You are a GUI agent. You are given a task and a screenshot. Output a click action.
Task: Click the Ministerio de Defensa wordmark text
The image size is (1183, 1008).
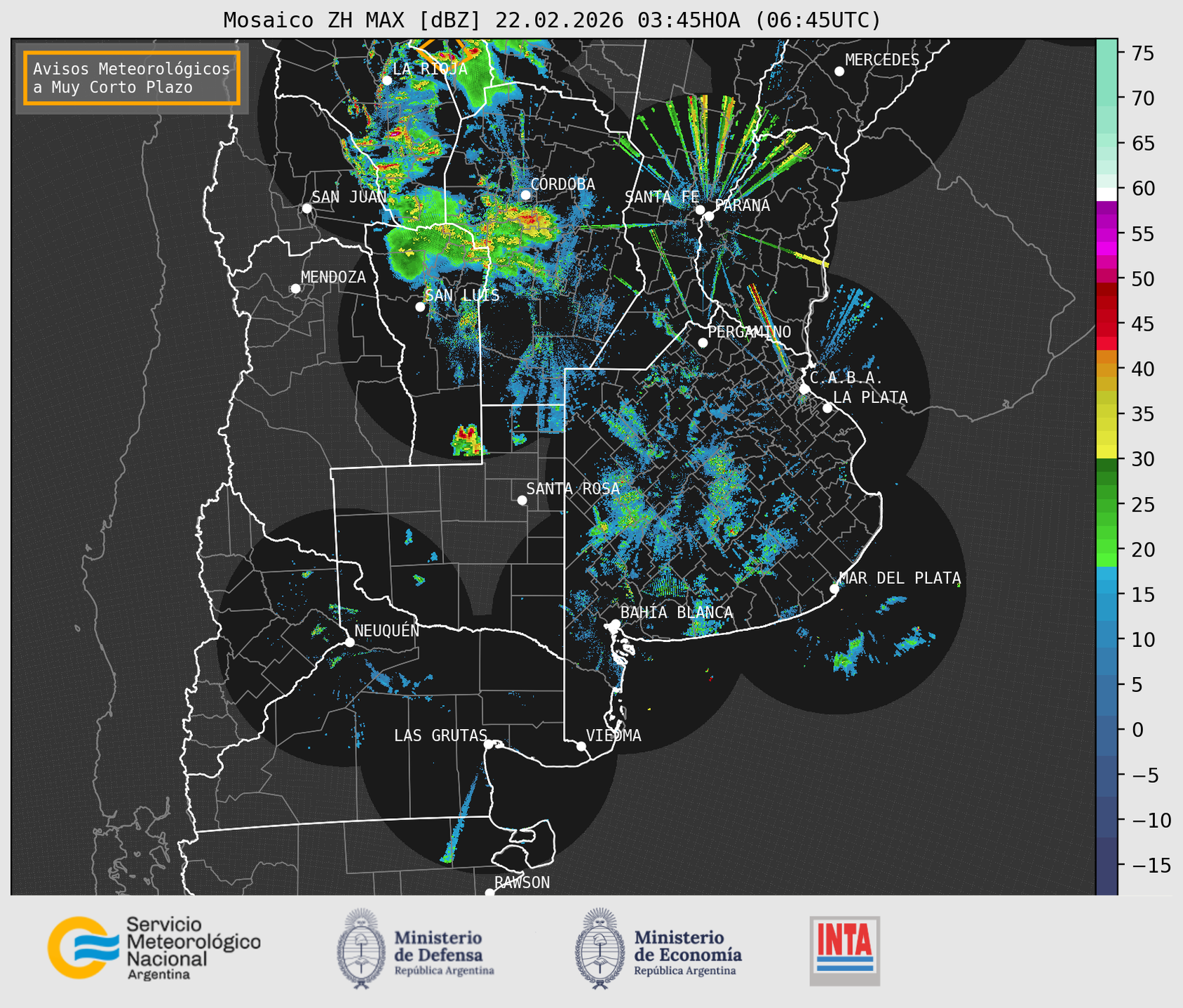[x=444, y=952]
